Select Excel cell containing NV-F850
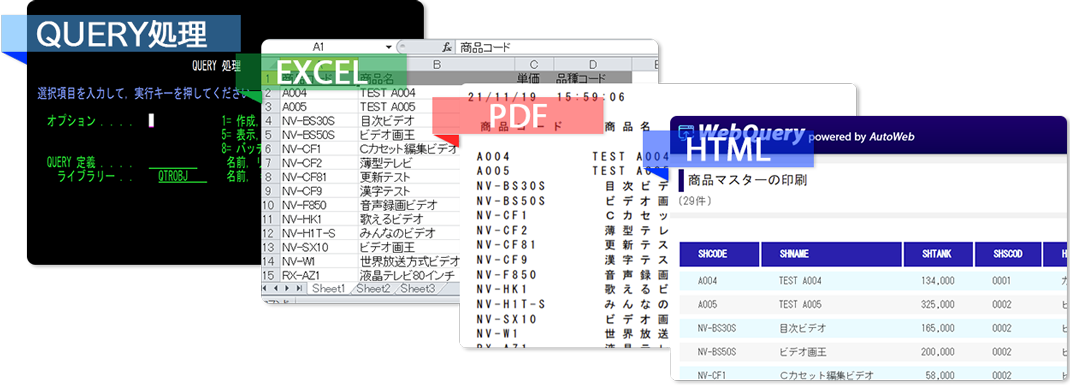 pos(319,205)
